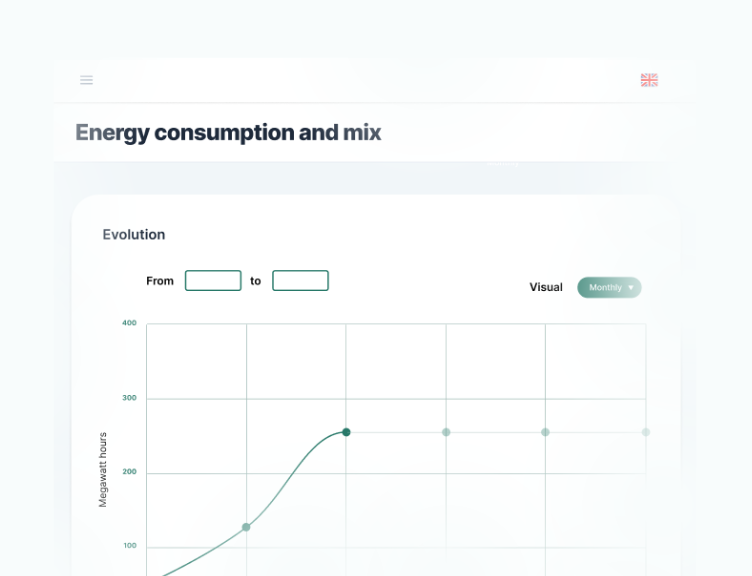The image size is (752, 576).
Task: Click the second faded data point
Action: 545,432
